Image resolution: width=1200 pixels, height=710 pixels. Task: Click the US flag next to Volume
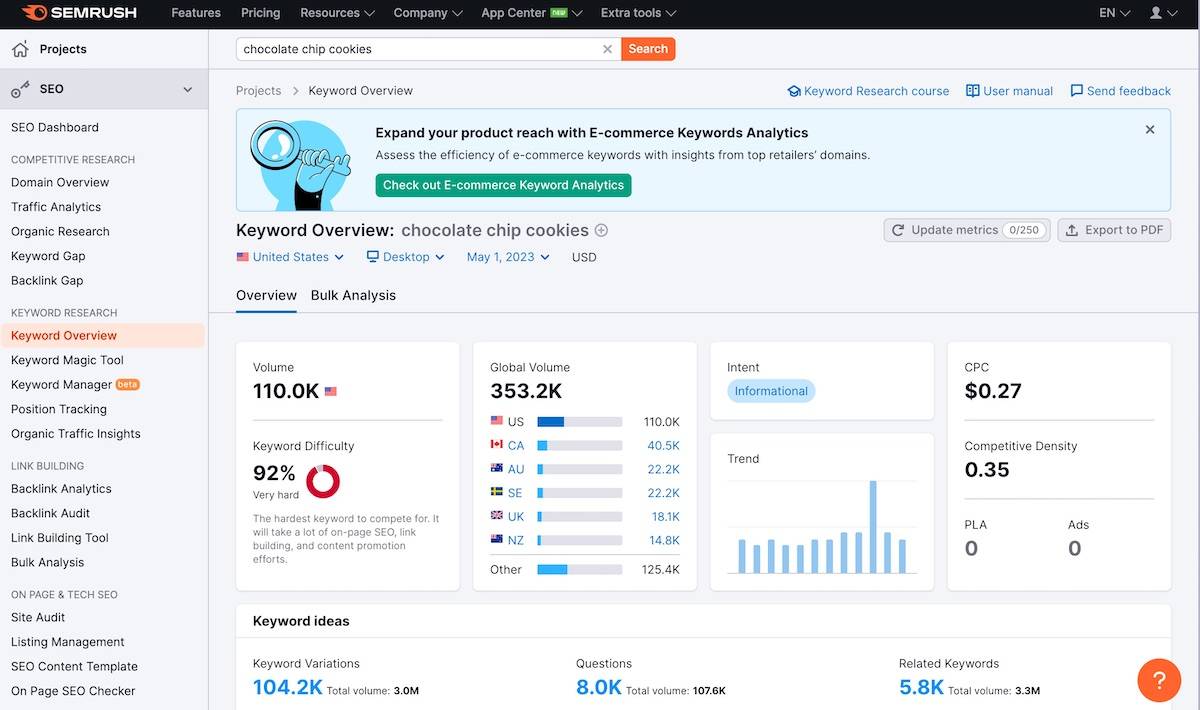(330, 391)
